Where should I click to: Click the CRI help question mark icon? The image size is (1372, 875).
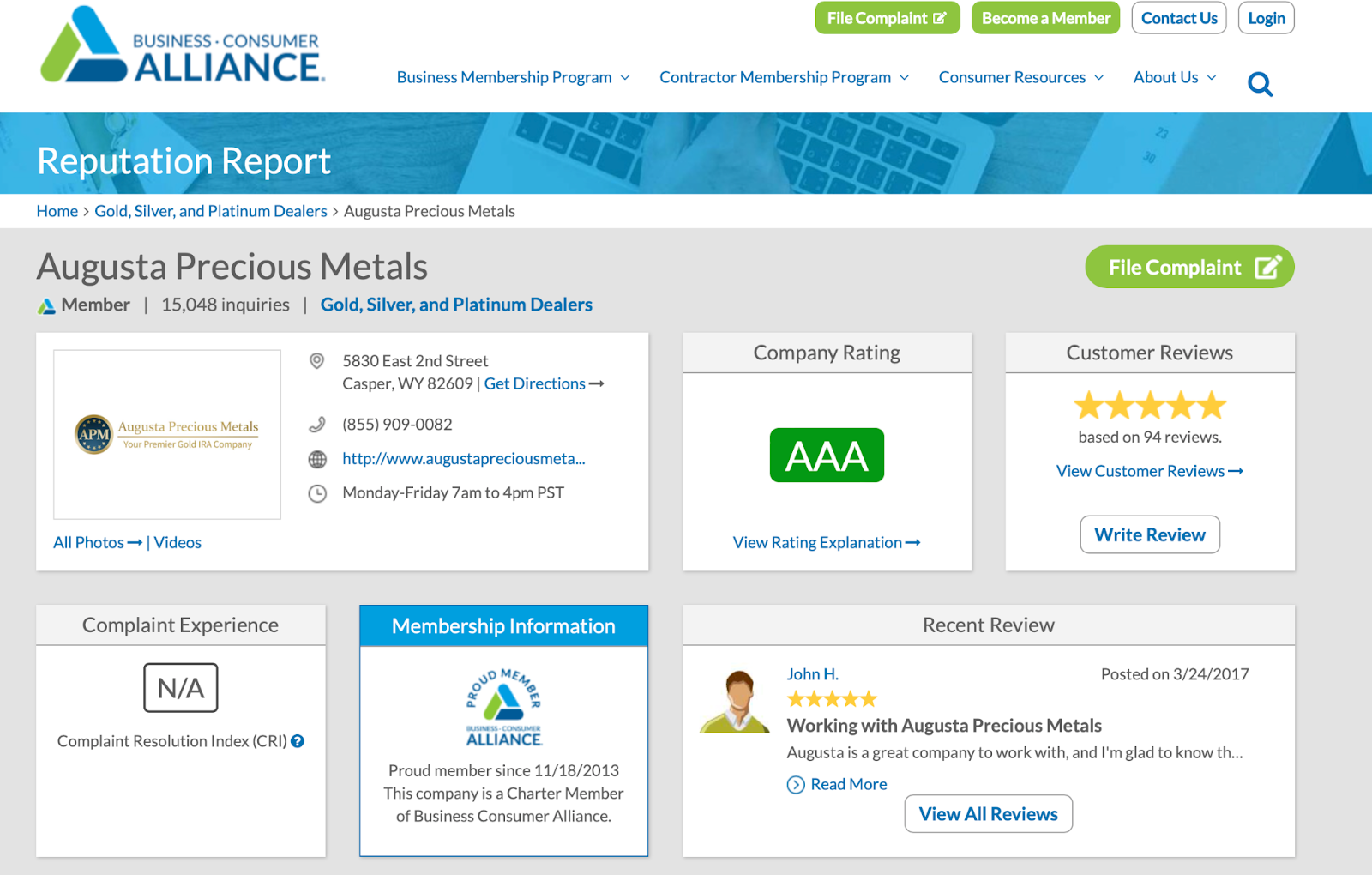pos(298,741)
